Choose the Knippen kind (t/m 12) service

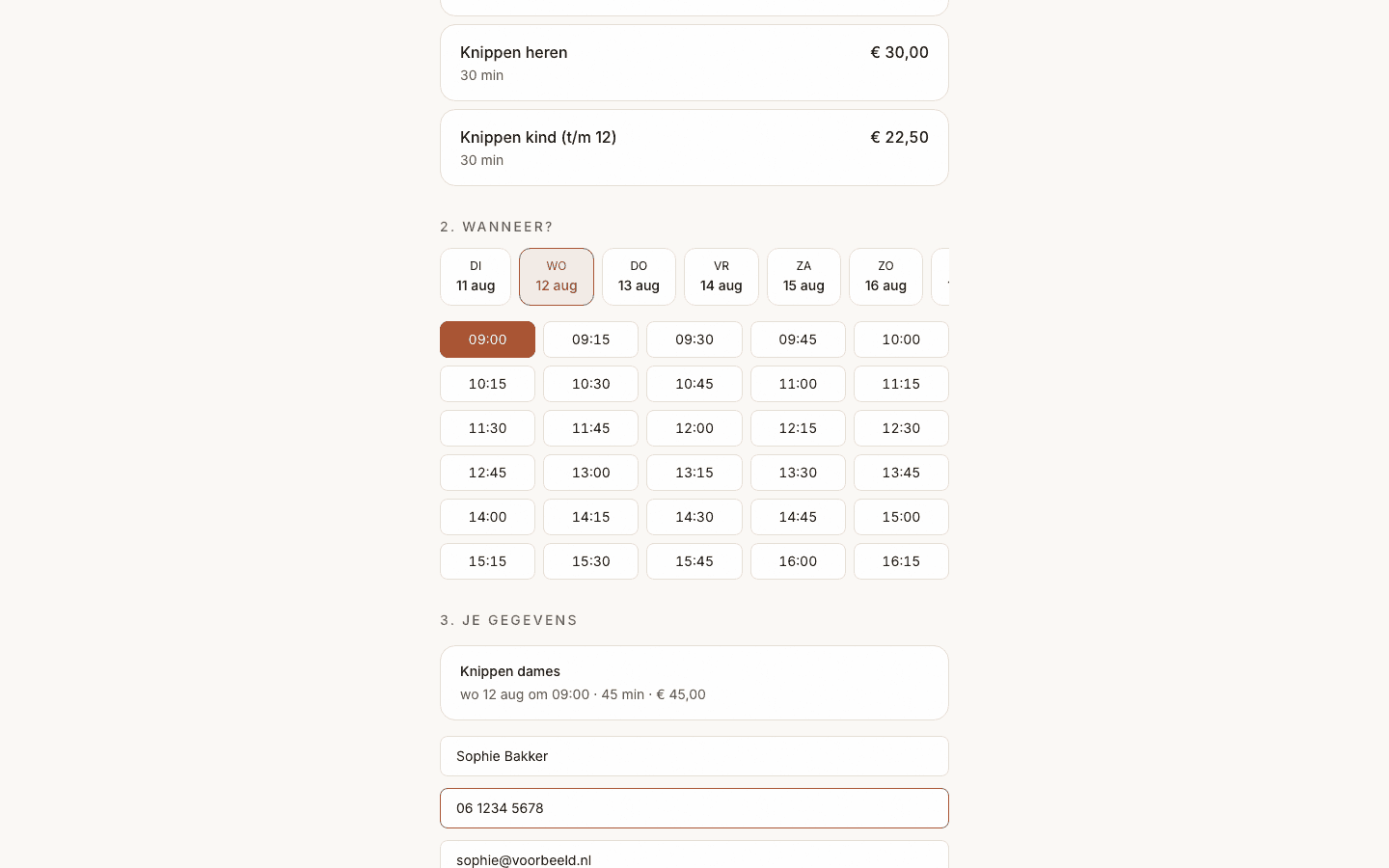pos(694,148)
